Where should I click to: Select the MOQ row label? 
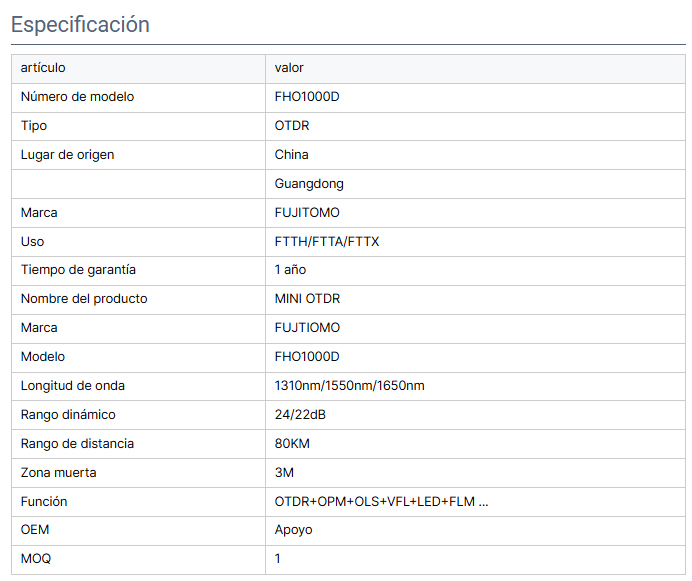36,559
